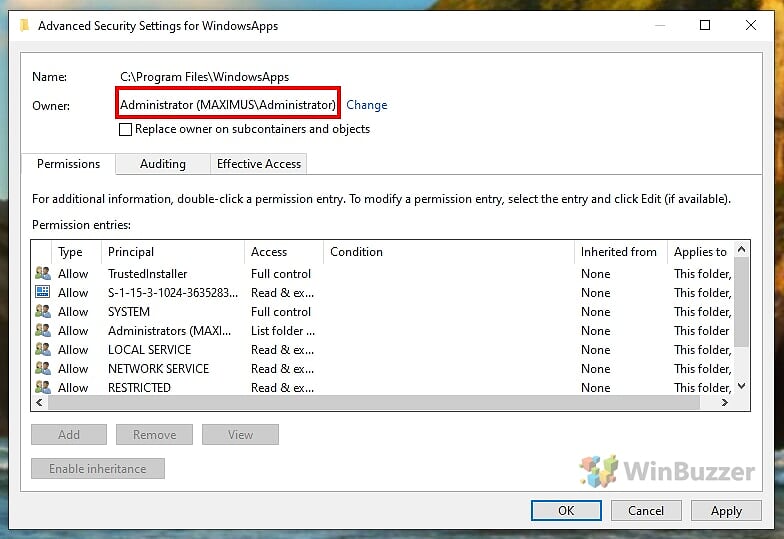Click the List folder ... access cell

[282, 331]
